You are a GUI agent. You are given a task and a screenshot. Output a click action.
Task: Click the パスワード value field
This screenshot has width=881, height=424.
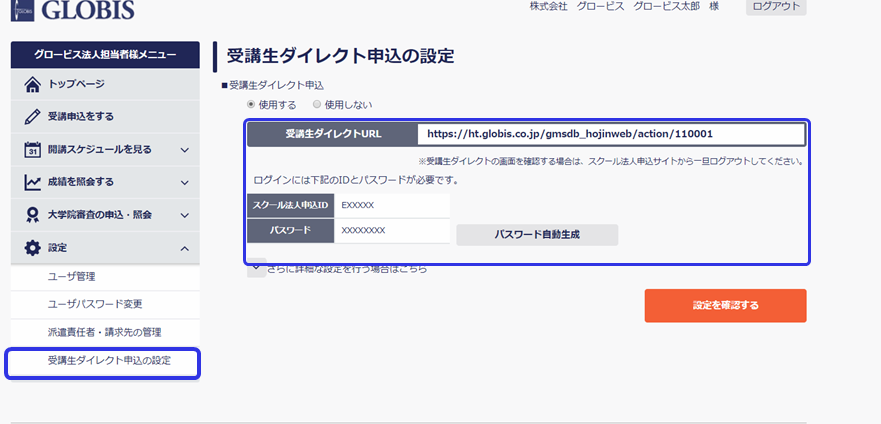pos(392,231)
